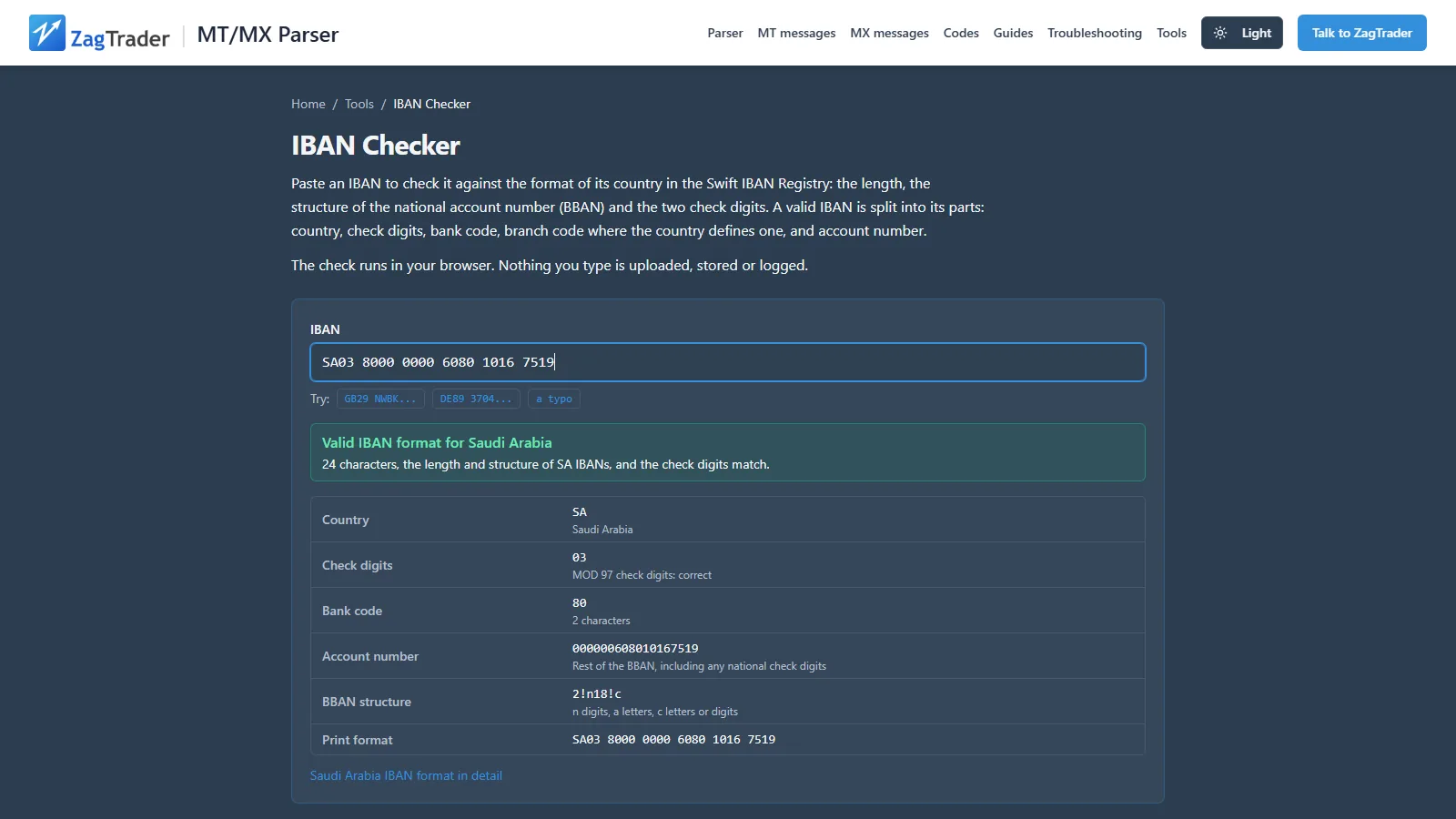Click the 'Valid IBAN format for Saudi Arabia' message
1456x819 pixels.
click(437, 442)
